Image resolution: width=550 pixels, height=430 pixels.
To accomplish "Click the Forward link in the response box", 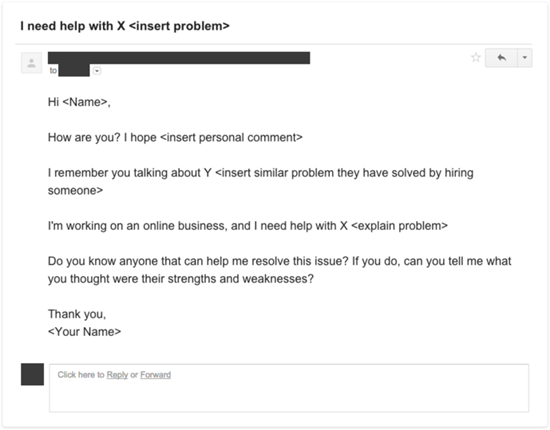I will 155,375.
